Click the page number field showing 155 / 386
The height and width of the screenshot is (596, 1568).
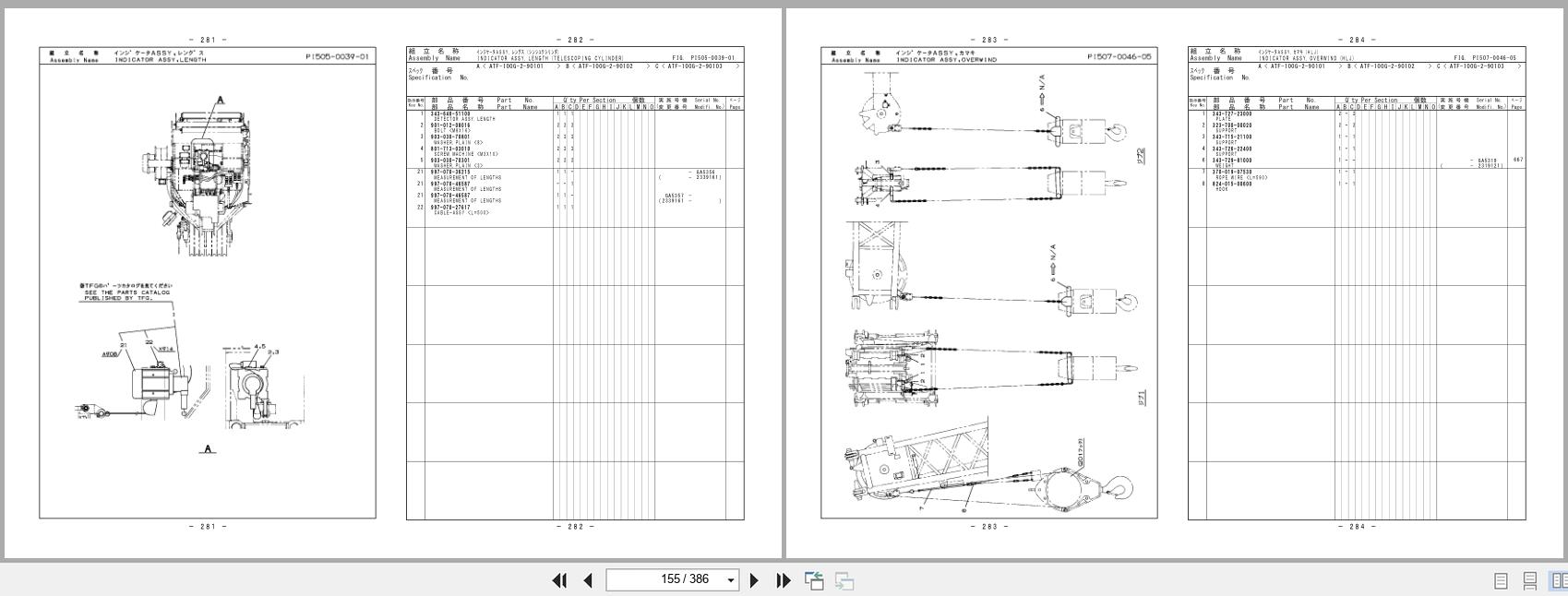(672, 579)
